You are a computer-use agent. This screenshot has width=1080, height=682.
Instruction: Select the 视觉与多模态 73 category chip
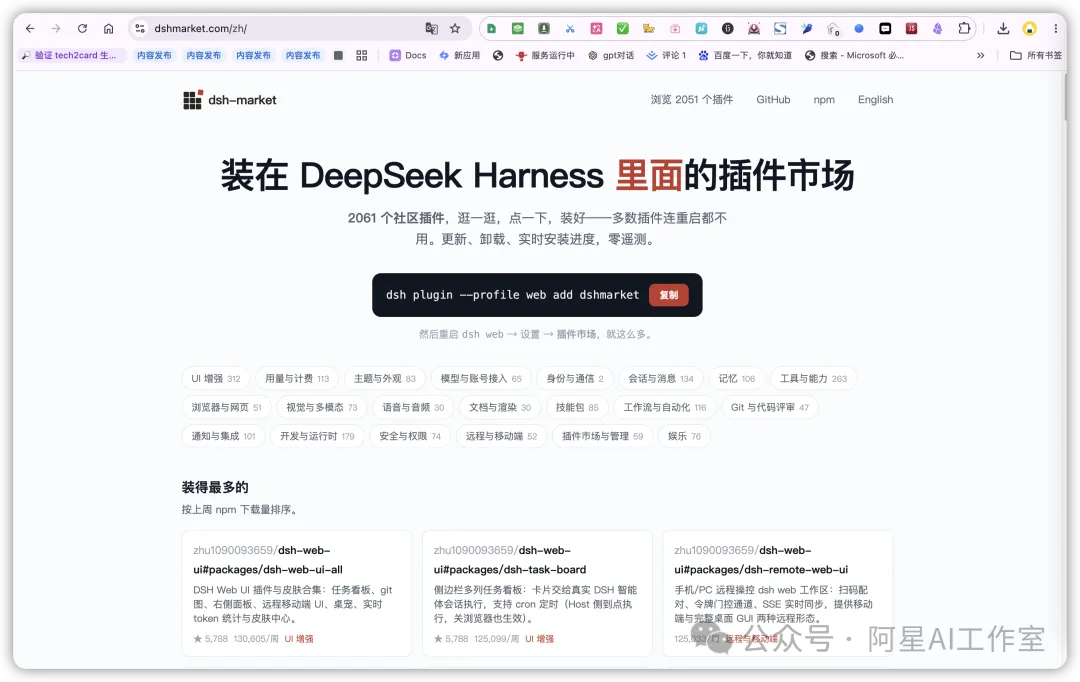point(322,407)
